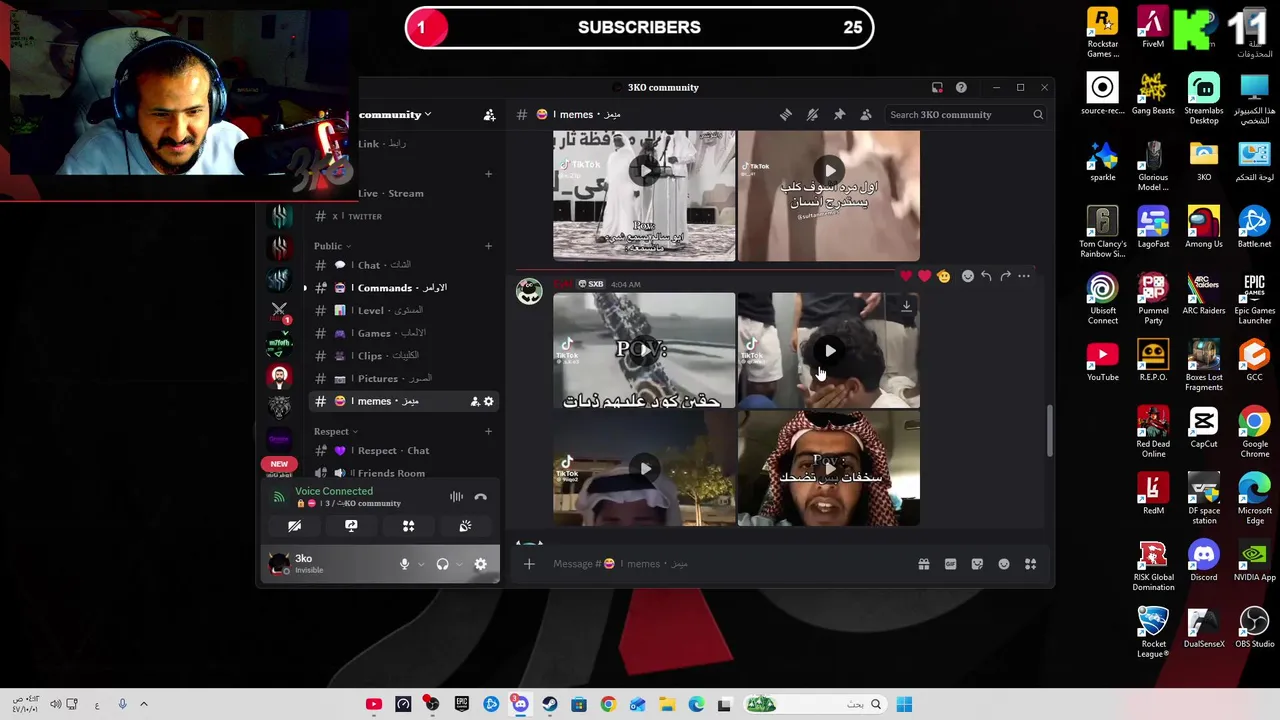Viewport: 1280px width, 720px height.
Task: Click the Windows Start button
Action: [904, 704]
